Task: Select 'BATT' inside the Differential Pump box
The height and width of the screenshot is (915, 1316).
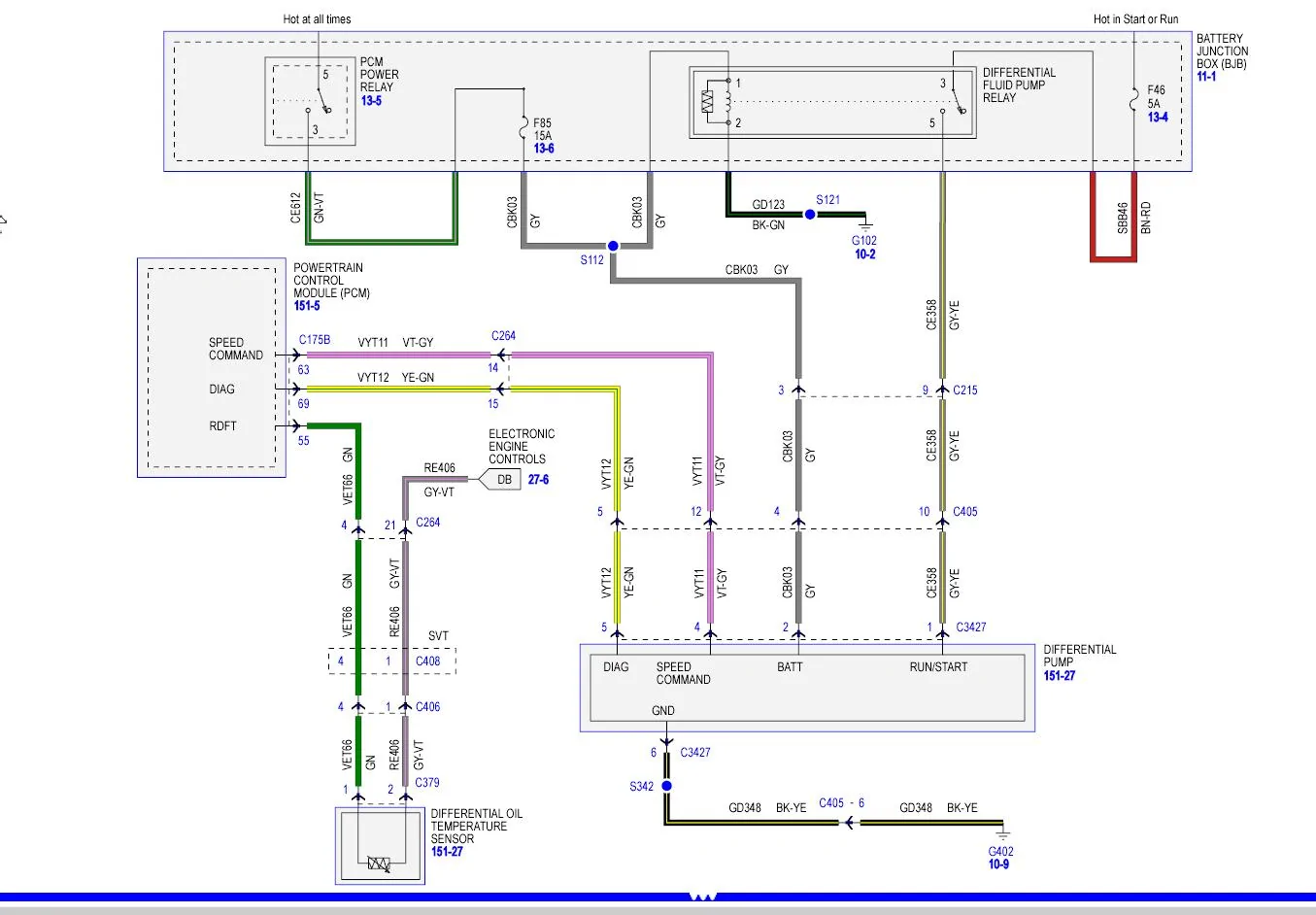Action: click(x=790, y=667)
